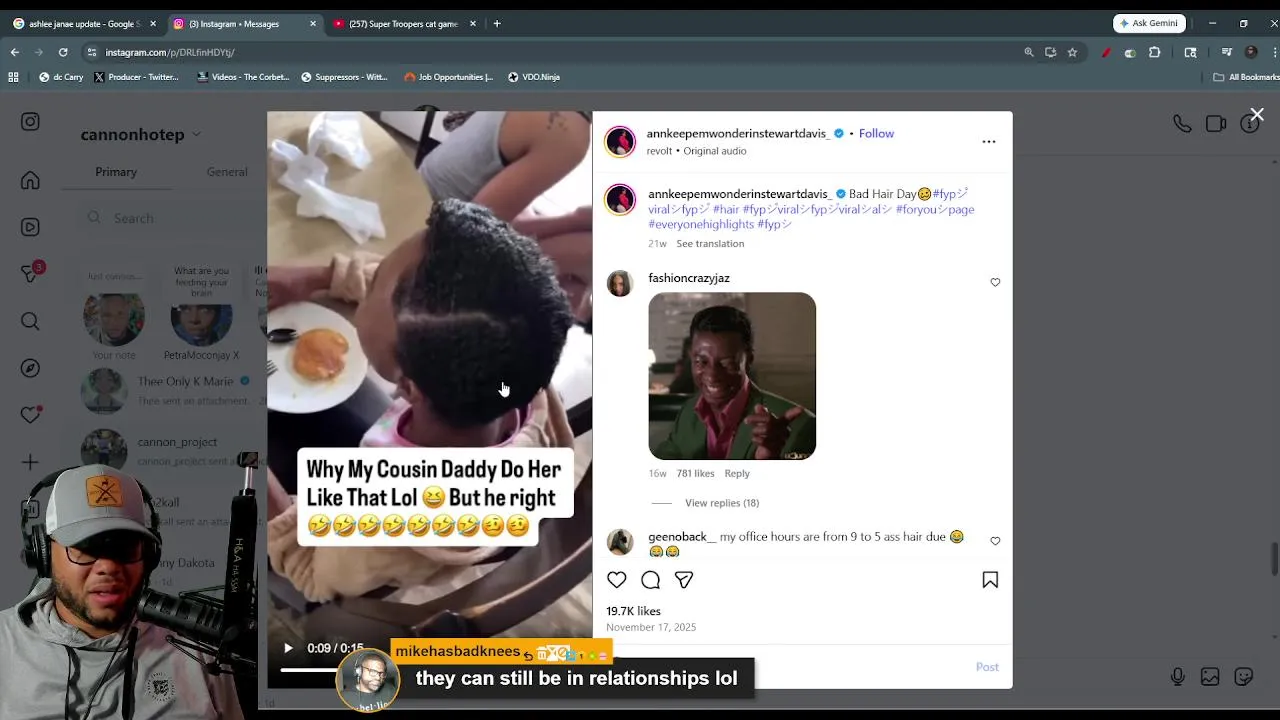Save post with the bookmark icon
Screen dimensions: 1280x720
pyautogui.click(x=990, y=580)
